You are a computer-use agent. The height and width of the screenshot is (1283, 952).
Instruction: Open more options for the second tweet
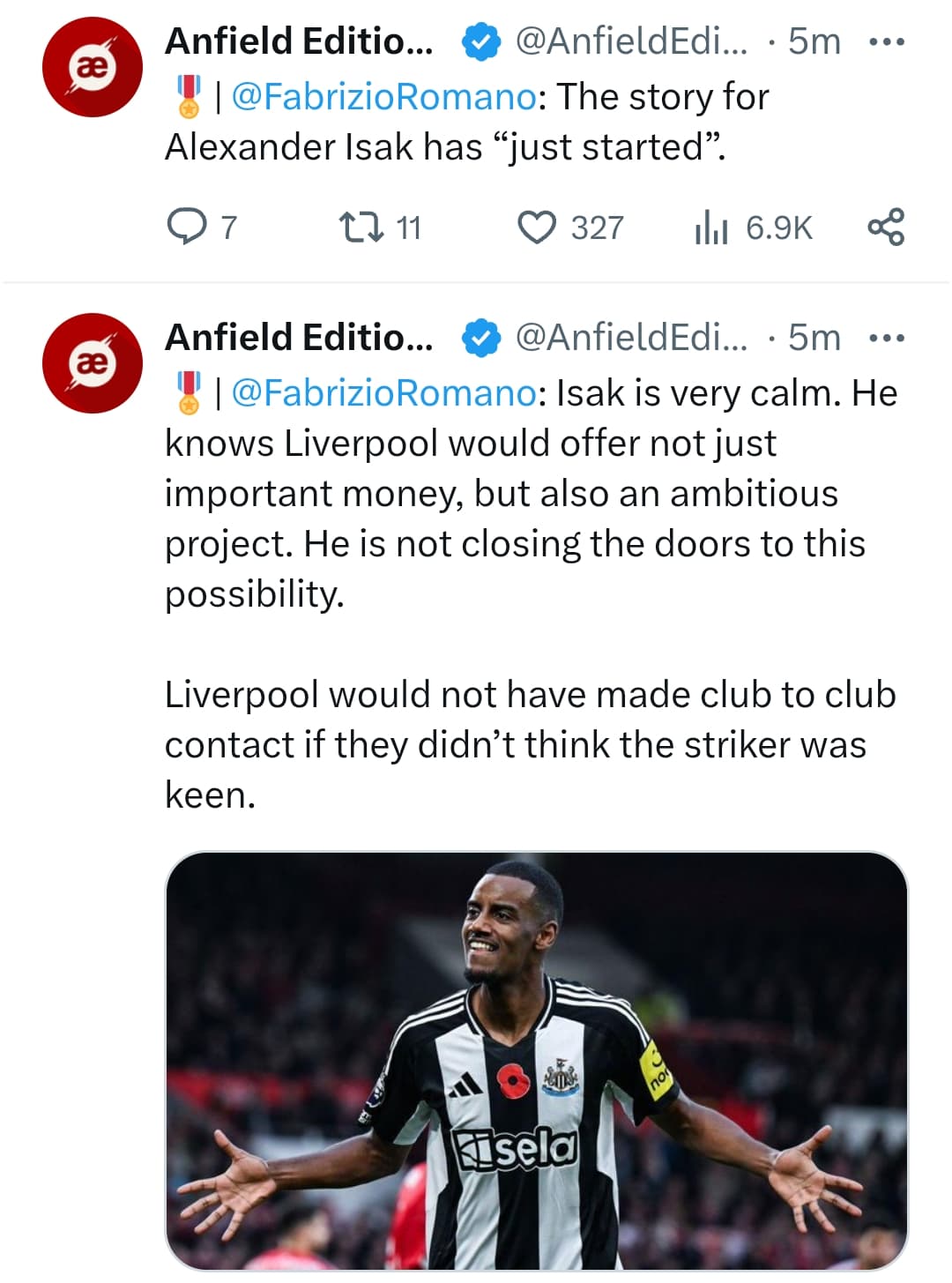[x=887, y=338]
